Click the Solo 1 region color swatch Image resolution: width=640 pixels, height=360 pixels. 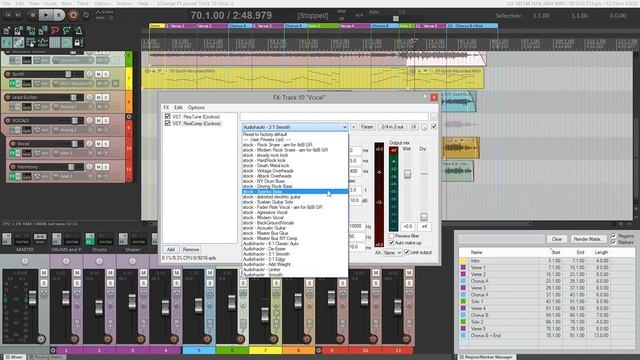463,301
